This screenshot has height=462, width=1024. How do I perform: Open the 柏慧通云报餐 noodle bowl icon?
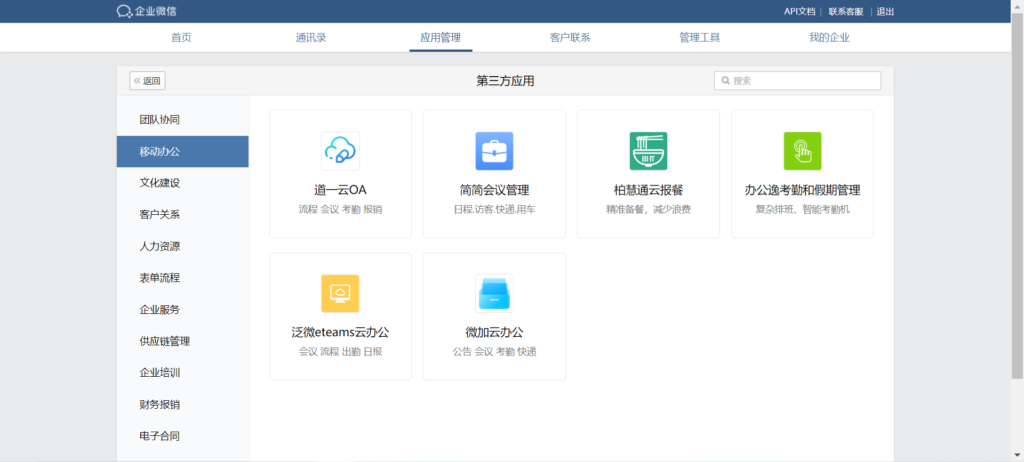[x=648, y=151]
